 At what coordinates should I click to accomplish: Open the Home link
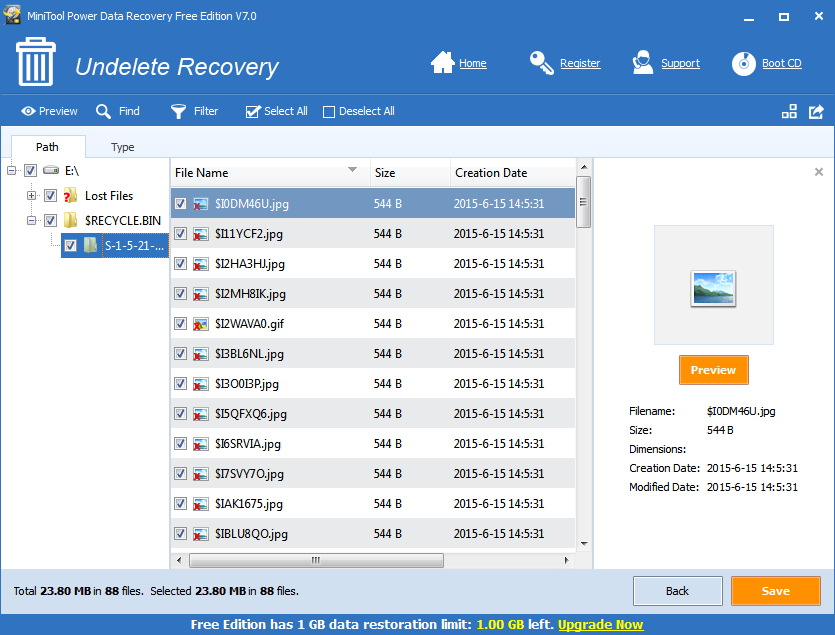click(x=472, y=63)
